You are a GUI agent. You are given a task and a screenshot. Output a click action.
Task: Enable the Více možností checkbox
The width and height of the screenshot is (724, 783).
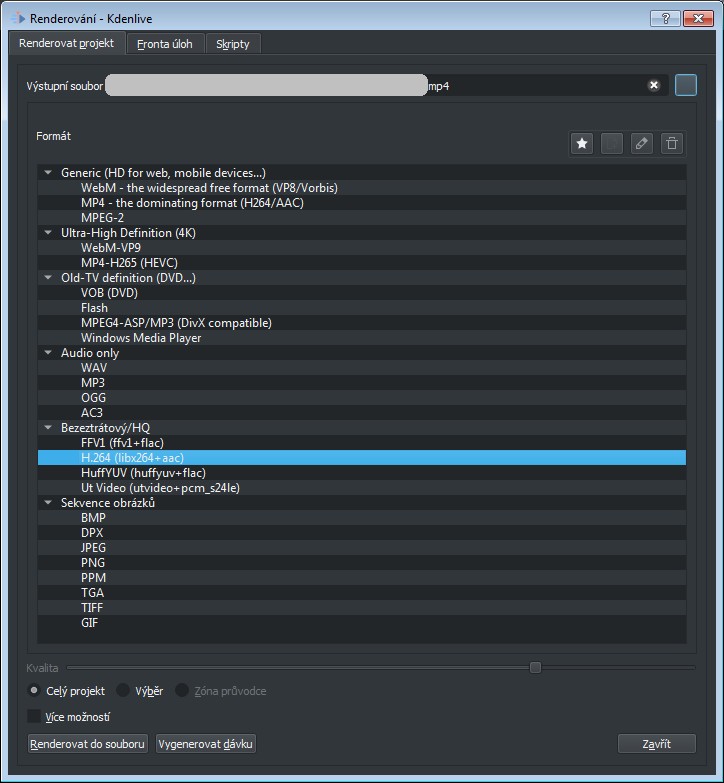(x=35, y=717)
